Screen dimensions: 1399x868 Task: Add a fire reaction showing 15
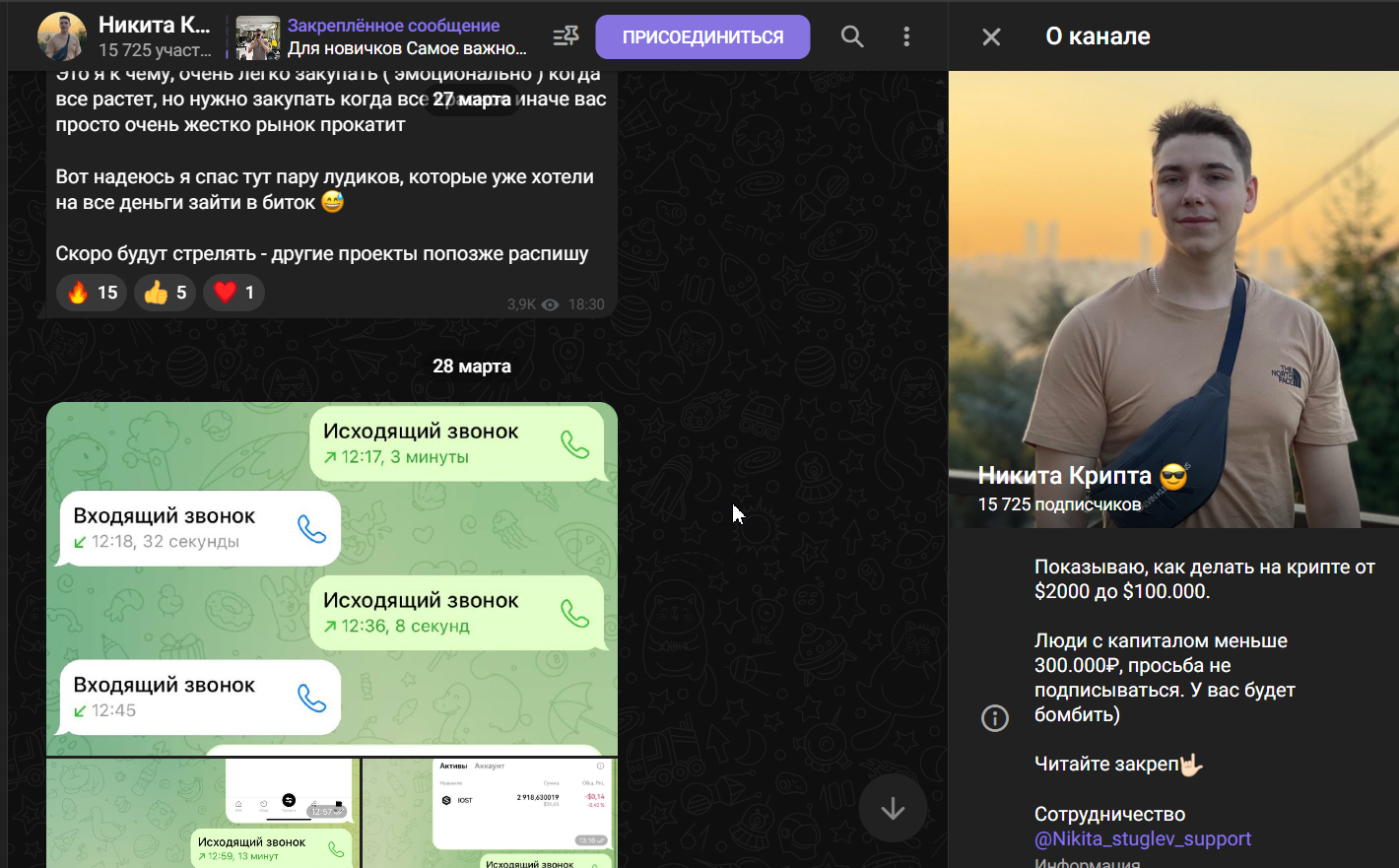(x=93, y=293)
